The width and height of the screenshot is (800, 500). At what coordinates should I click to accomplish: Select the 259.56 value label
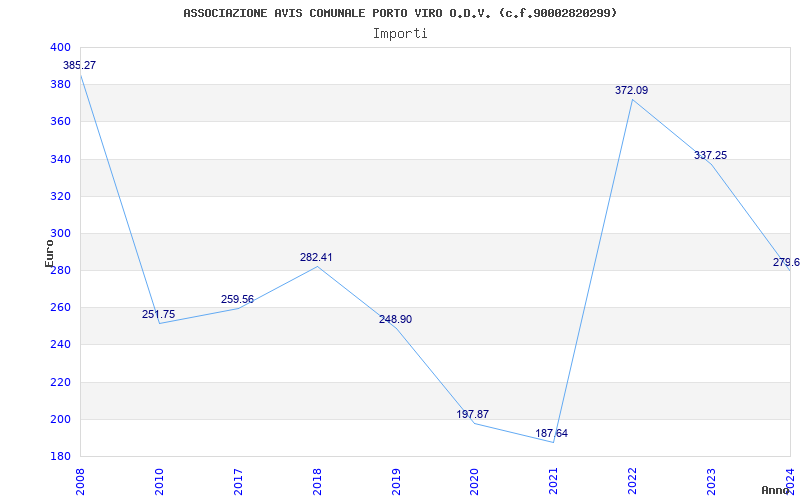(x=237, y=299)
